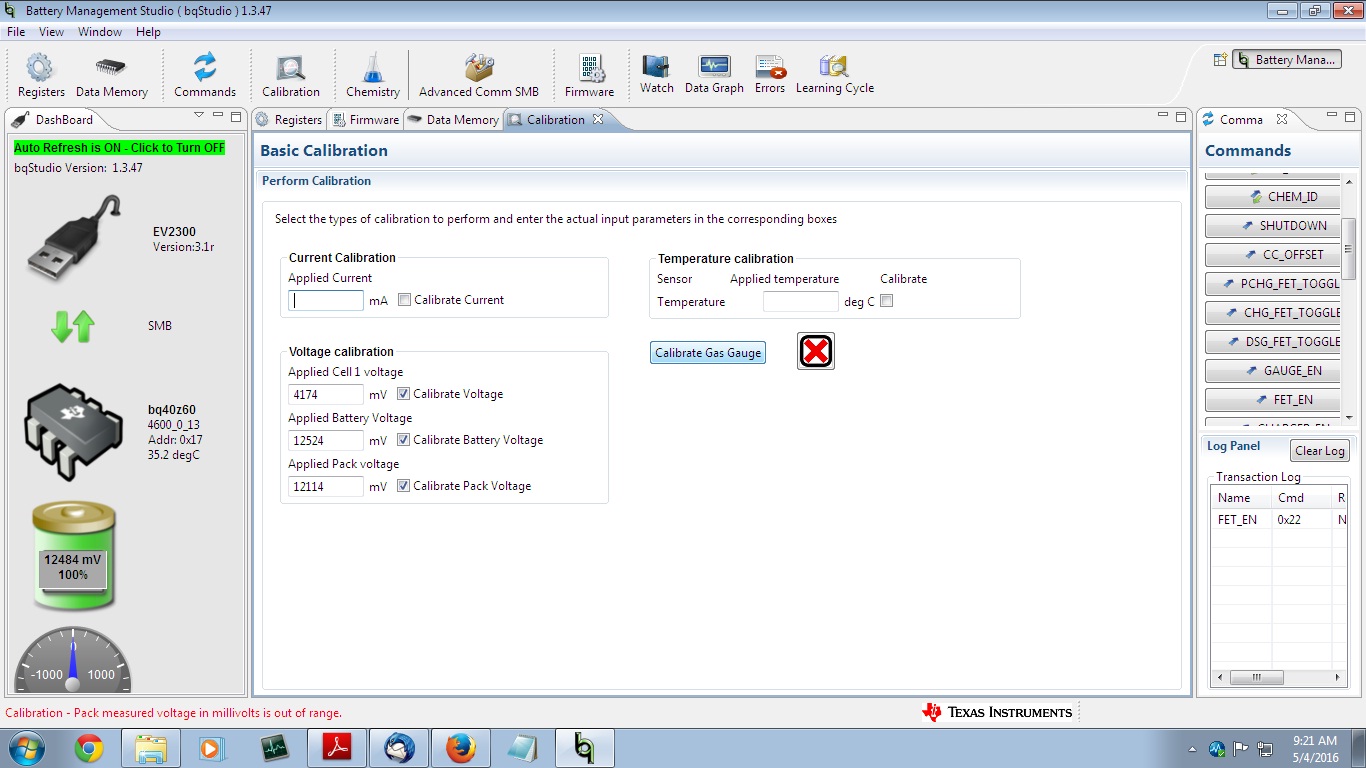Toggle the Calibrate Voltage checkbox

click(x=404, y=394)
